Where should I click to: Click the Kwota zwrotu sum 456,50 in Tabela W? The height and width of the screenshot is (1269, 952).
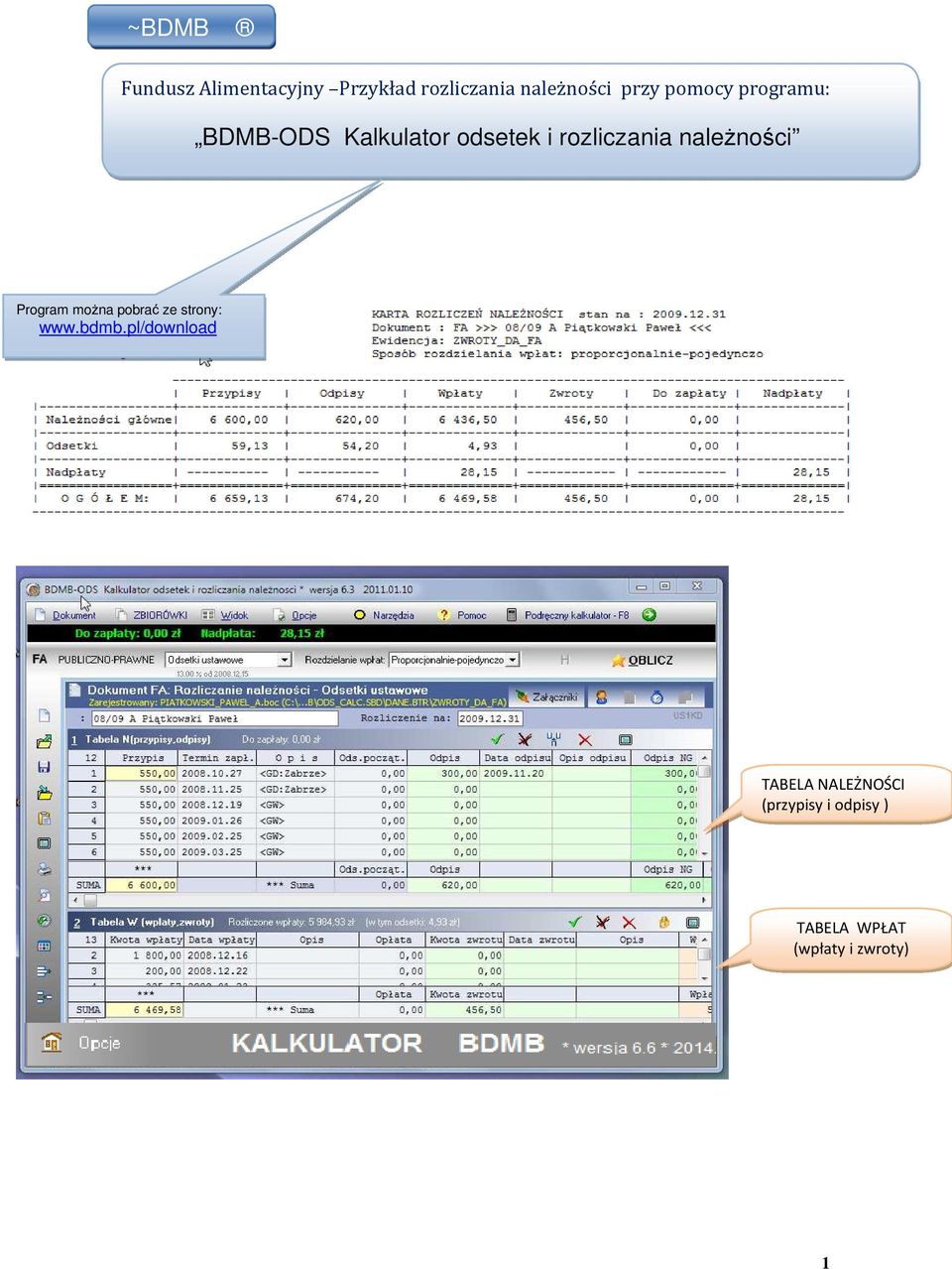(466, 1010)
